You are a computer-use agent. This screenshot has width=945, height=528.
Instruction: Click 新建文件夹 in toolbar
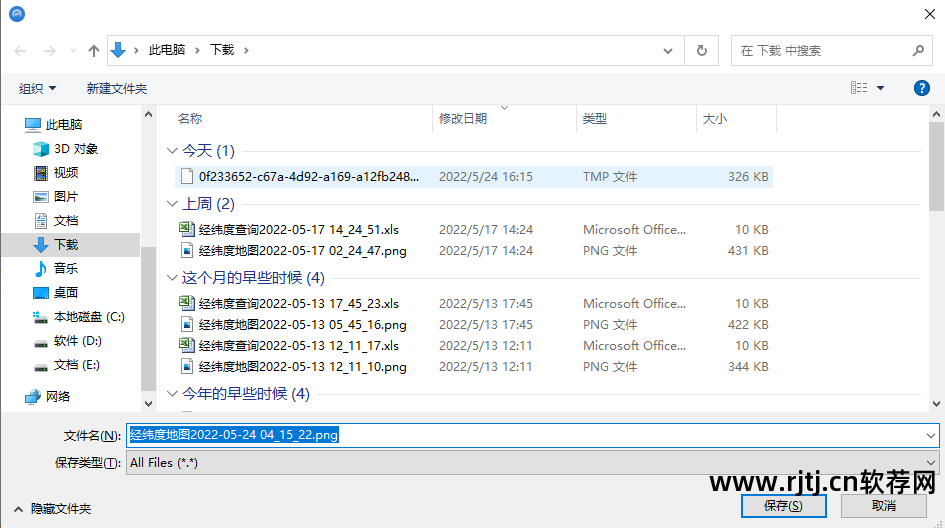tap(117, 88)
